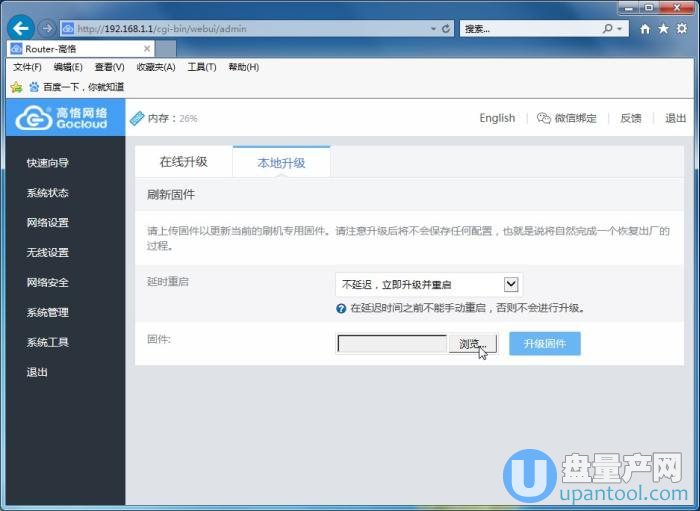Expand the delayed restart dropdown

pos(511,285)
